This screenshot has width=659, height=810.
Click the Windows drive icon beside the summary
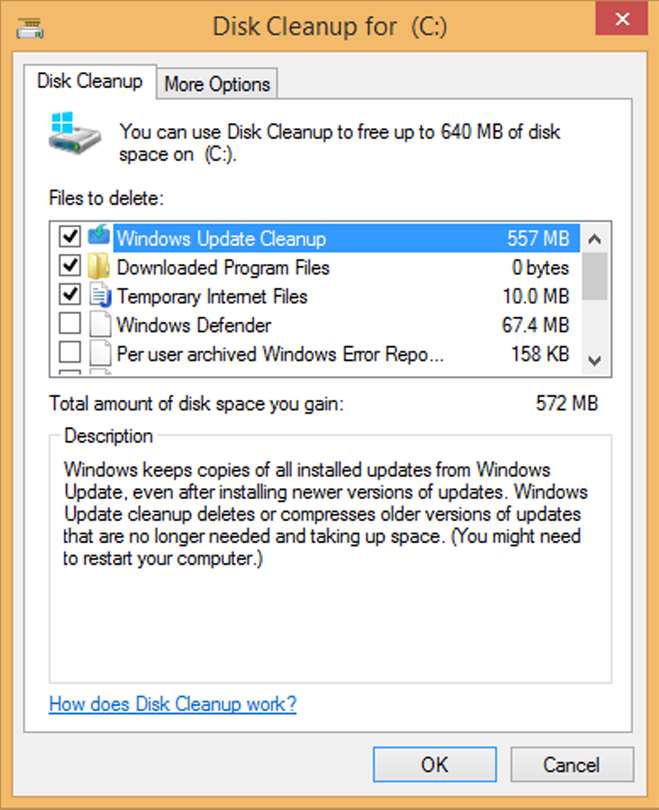click(x=75, y=133)
